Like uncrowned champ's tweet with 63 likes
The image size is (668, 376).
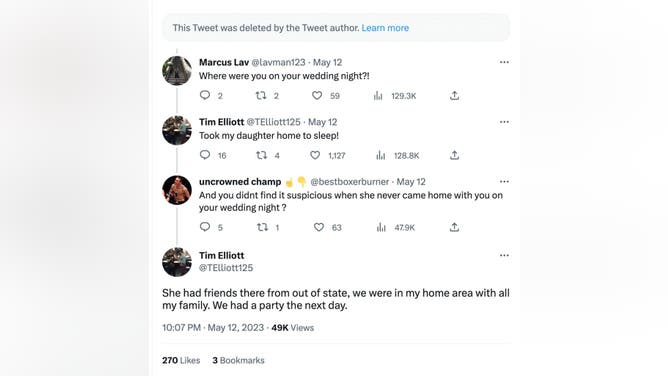(319, 227)
